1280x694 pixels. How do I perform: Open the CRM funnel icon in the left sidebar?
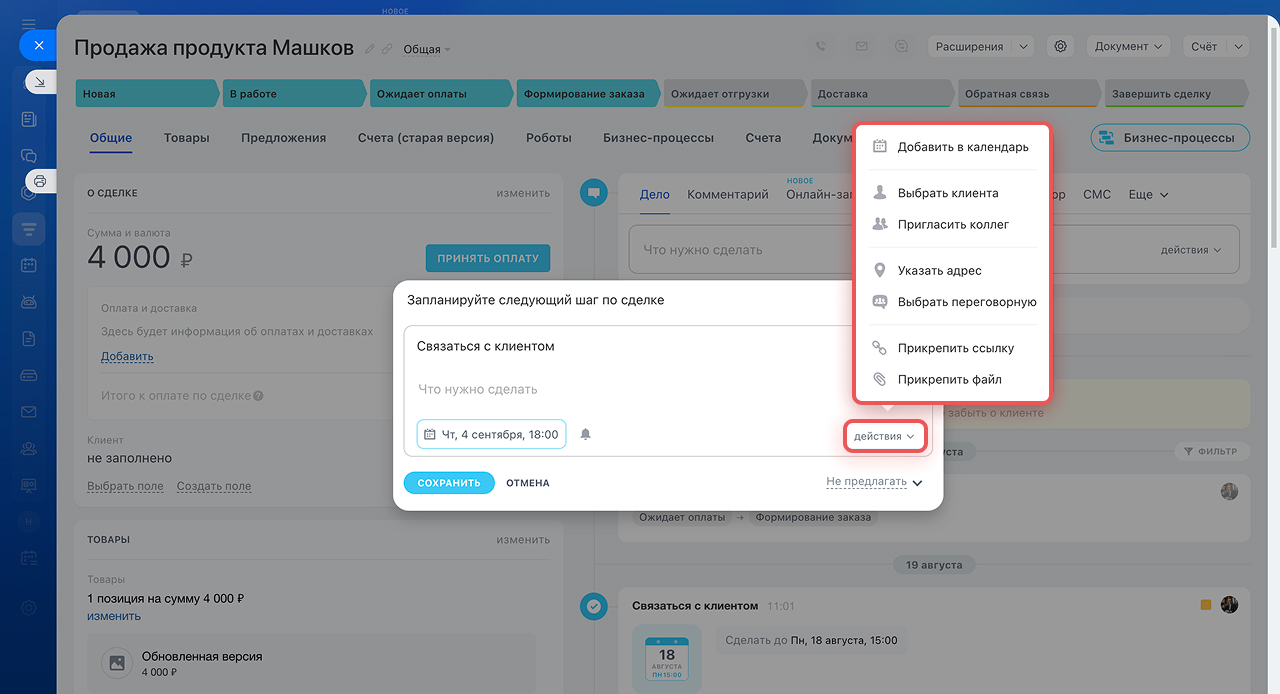click(x=29, y=229)
